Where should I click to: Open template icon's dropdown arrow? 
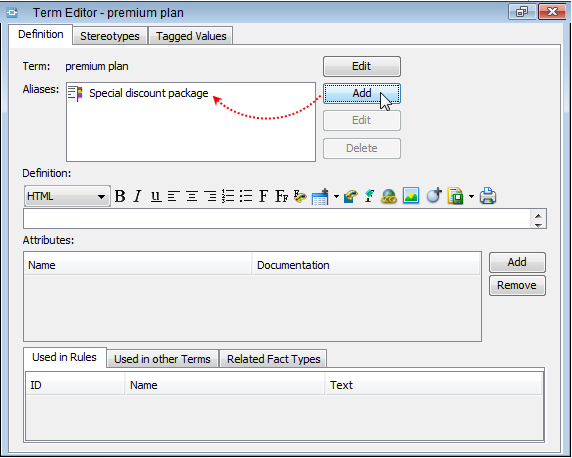471,197
